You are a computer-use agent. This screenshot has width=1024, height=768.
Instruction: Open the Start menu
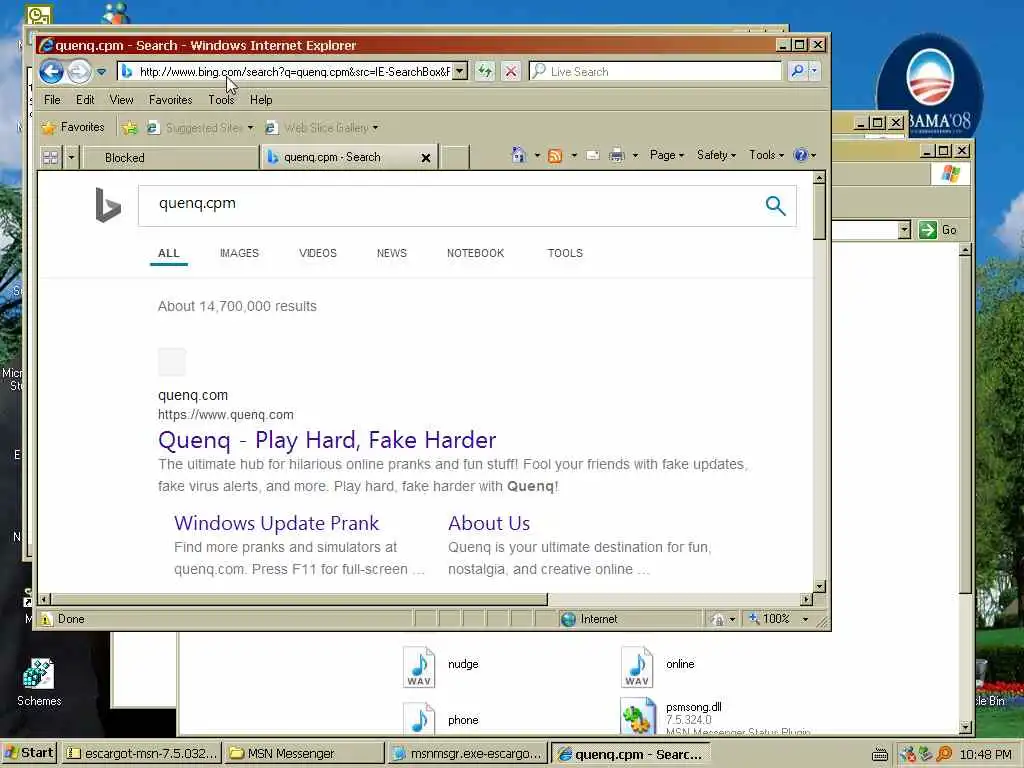click(29, 753)
